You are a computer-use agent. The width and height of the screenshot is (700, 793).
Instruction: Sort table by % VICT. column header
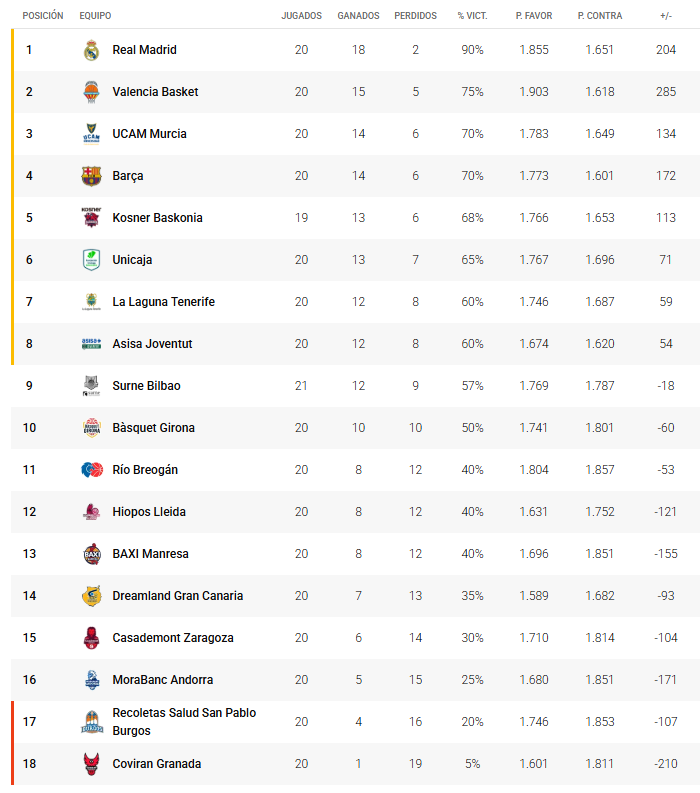[471, 16]
